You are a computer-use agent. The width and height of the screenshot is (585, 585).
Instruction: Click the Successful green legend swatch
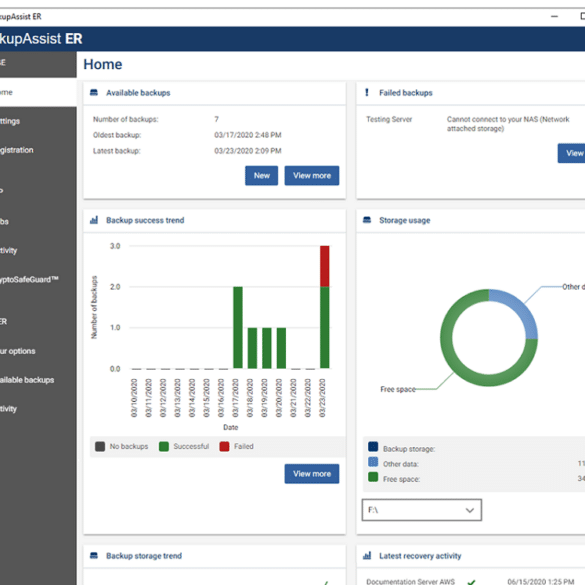164,446
